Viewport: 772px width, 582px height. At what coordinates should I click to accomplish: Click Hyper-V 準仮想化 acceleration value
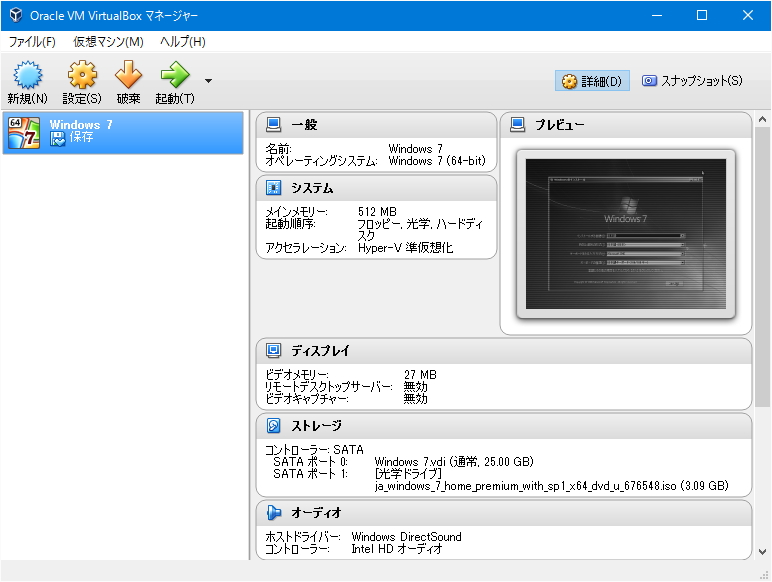(405, 248)
